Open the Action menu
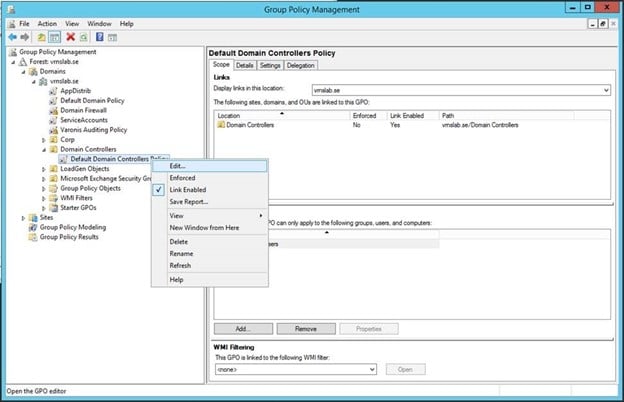 [x=47, y=23]
